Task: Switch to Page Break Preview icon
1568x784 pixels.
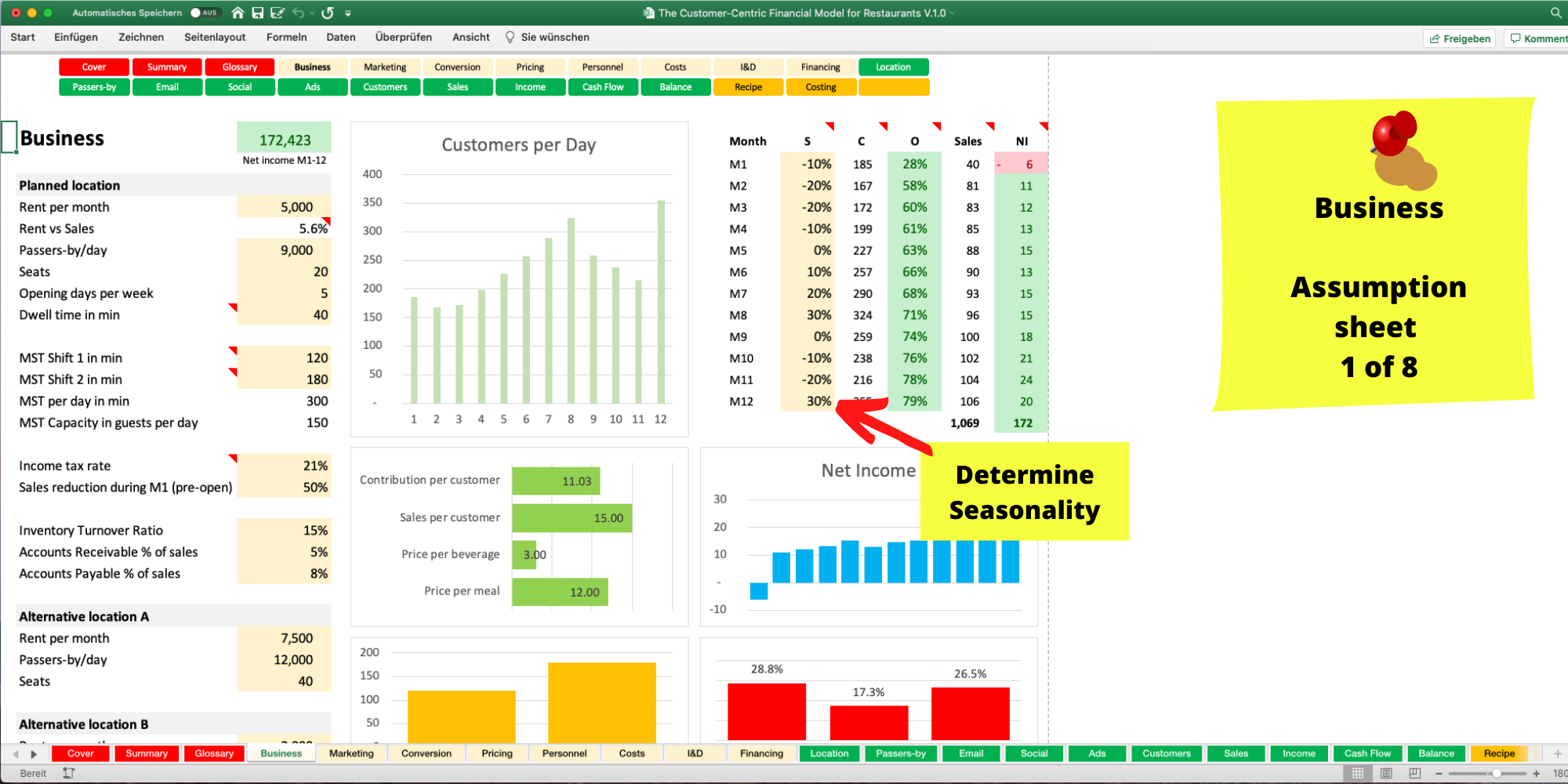Action: (x=1414, y=773)
